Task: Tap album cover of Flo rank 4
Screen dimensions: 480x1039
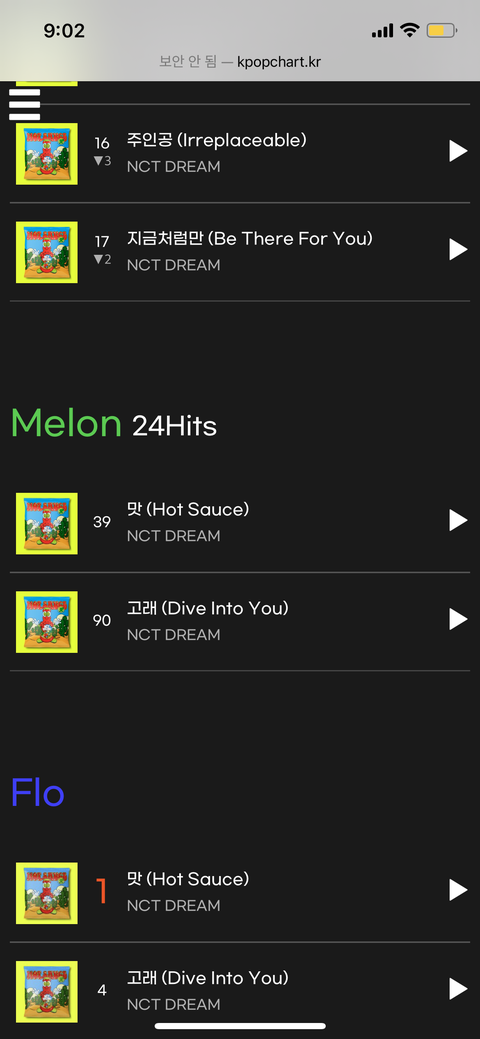Action: click(x=46, y=992)
